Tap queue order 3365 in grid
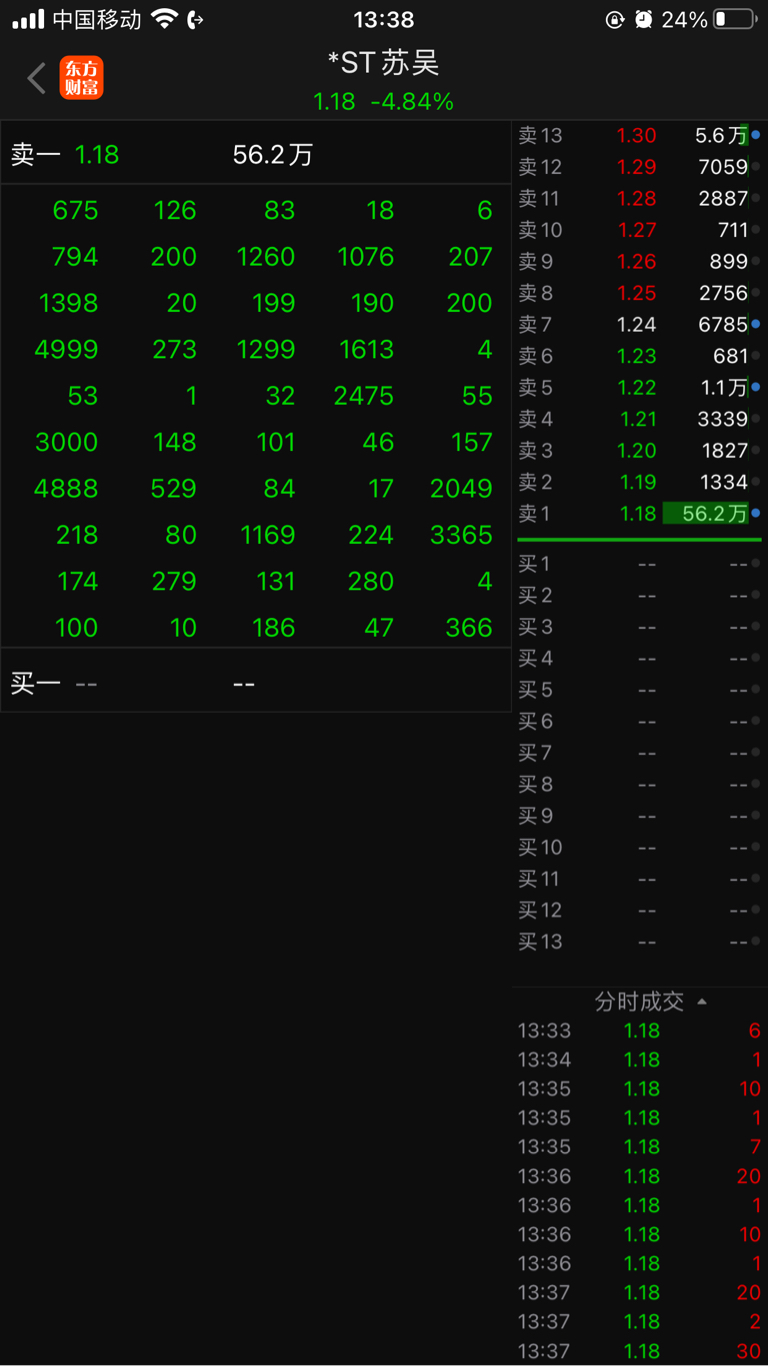 [462, 535]
